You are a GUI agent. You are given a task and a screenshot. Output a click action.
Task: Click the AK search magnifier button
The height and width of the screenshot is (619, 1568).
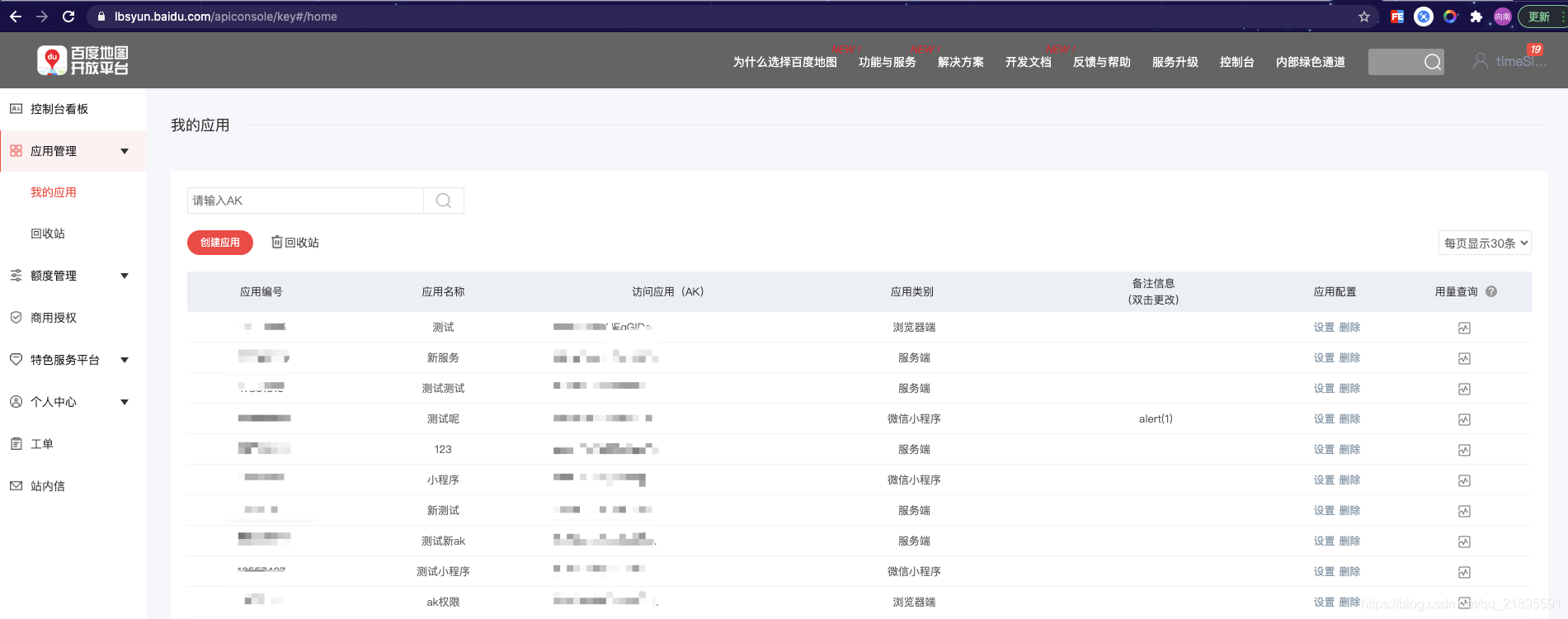click(444, 201)
